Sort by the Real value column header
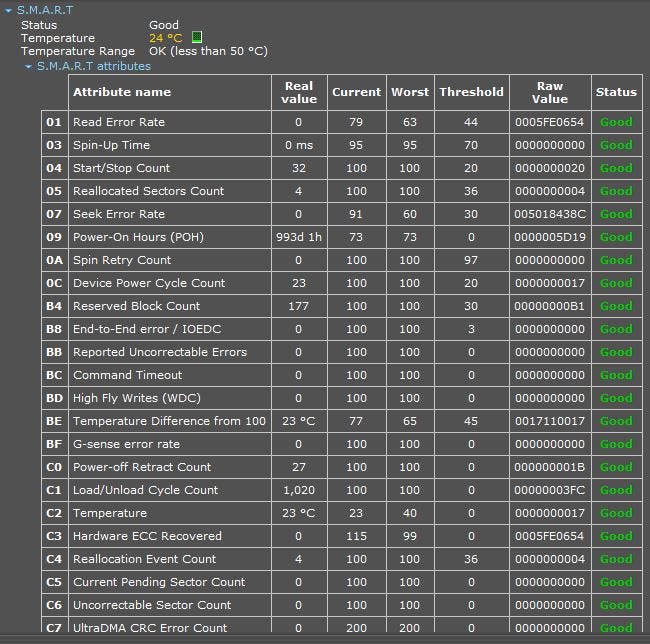Image resolution: width=650 pixels, height=644 pixels. [x=299, y=92]
